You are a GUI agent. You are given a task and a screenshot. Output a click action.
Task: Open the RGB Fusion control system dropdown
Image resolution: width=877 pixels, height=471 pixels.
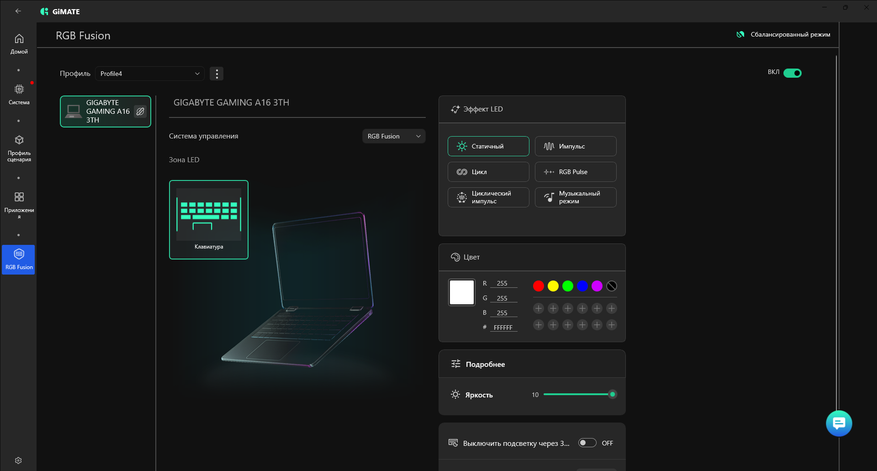(394, 136)
